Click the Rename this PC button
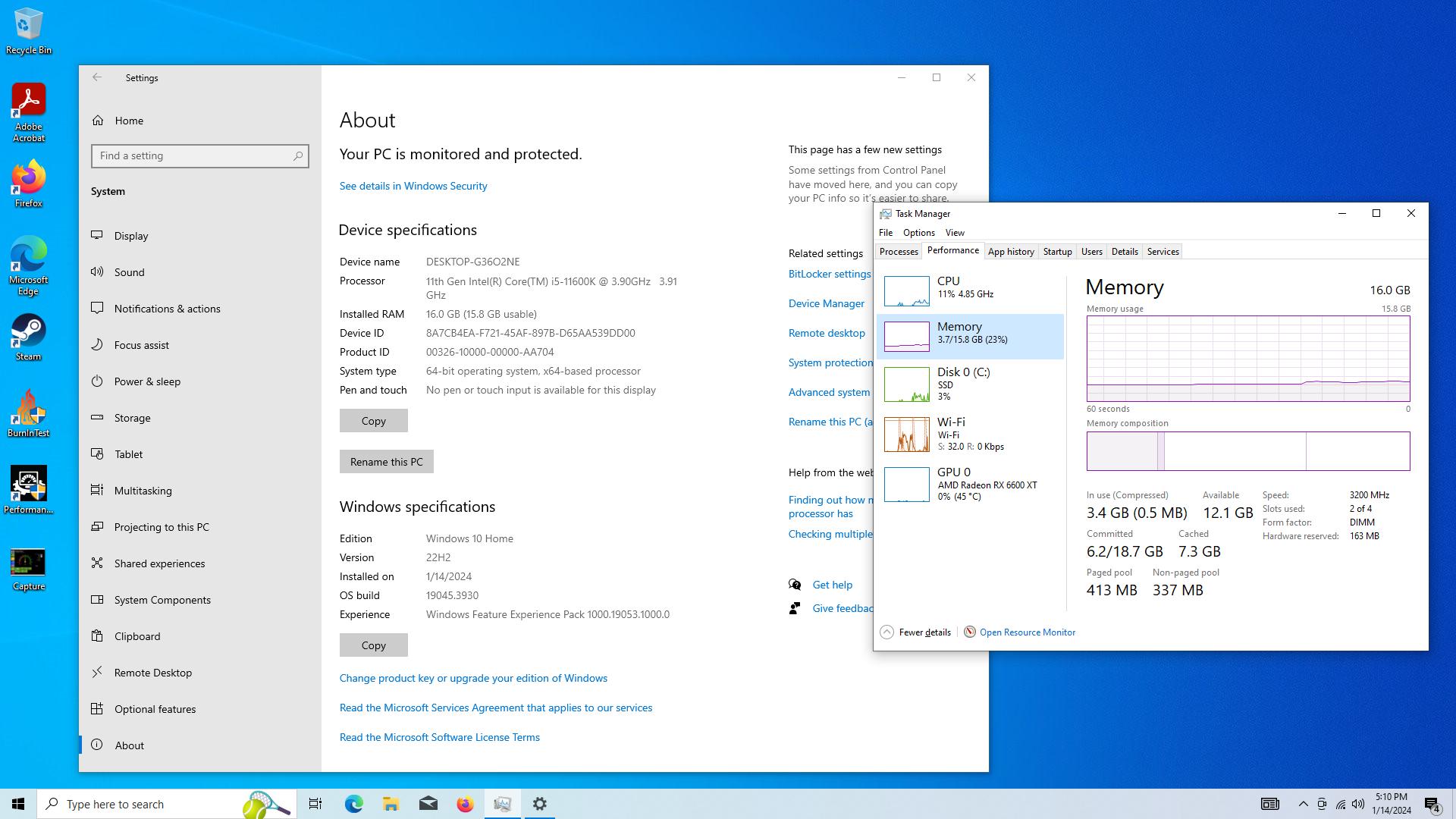 click(386, 462)
